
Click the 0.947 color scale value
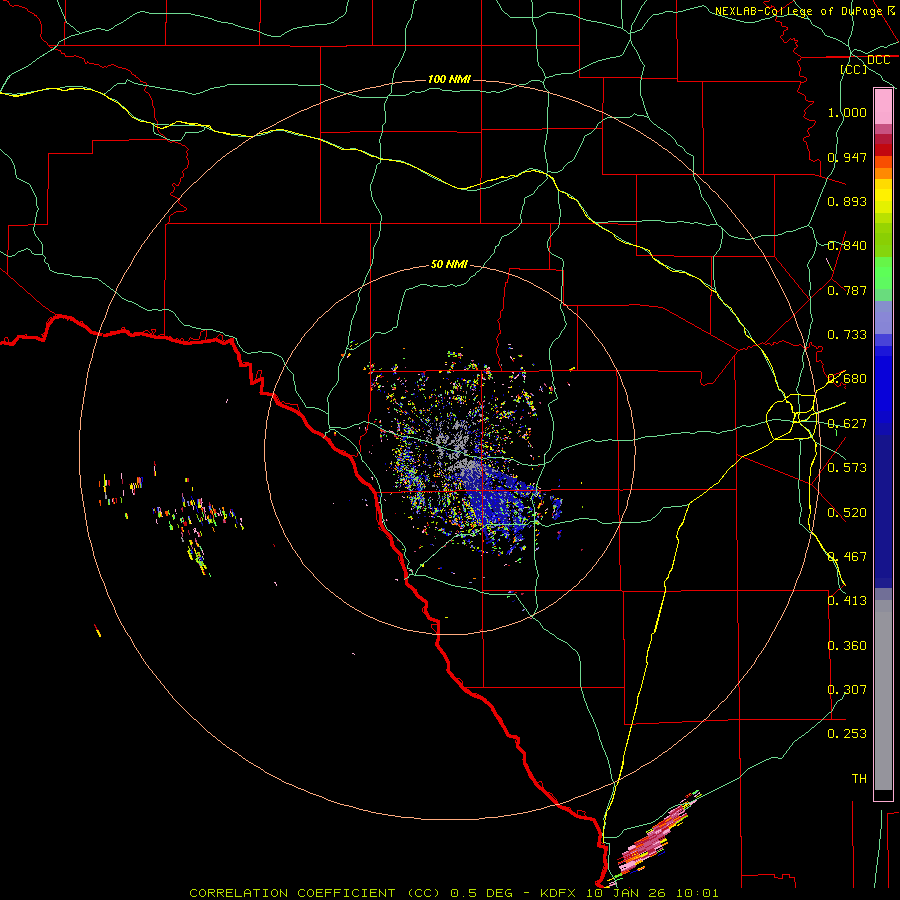tap(847, 157)
